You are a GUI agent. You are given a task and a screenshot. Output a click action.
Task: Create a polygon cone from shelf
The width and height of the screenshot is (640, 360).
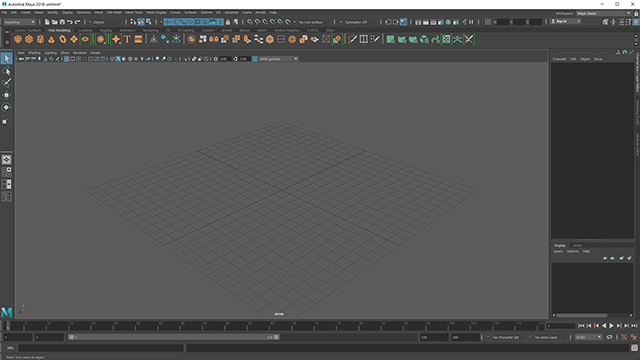click(51, 39)
